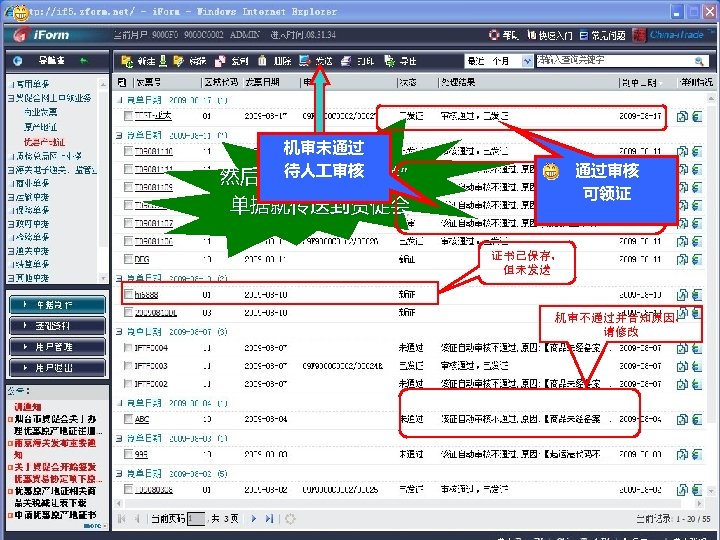720x540 pixels.
Task: Open the detail document icon in row hjs888
Action: click(x=682, y=295)
